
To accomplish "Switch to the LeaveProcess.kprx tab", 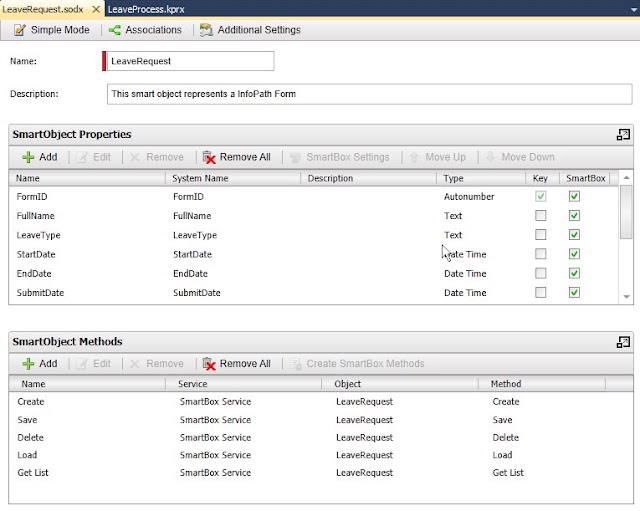I will pyautogui.click(x=146, y=9).
